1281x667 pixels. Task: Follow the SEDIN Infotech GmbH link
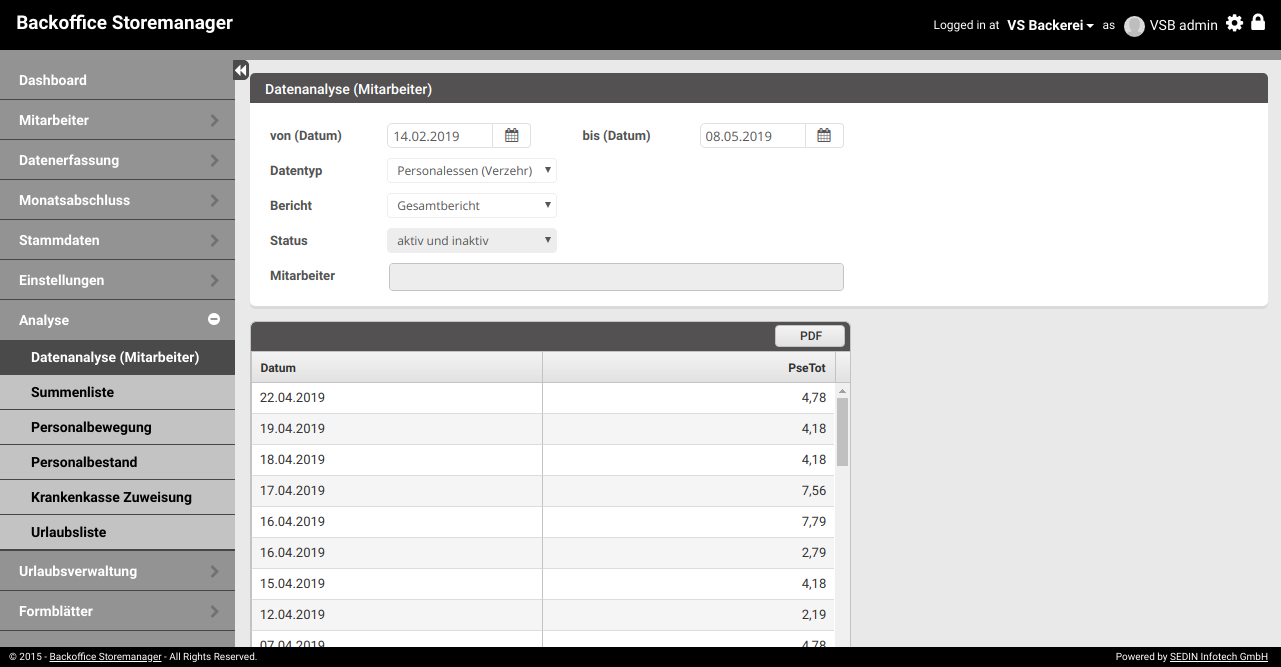click(x=1219, y=657)
